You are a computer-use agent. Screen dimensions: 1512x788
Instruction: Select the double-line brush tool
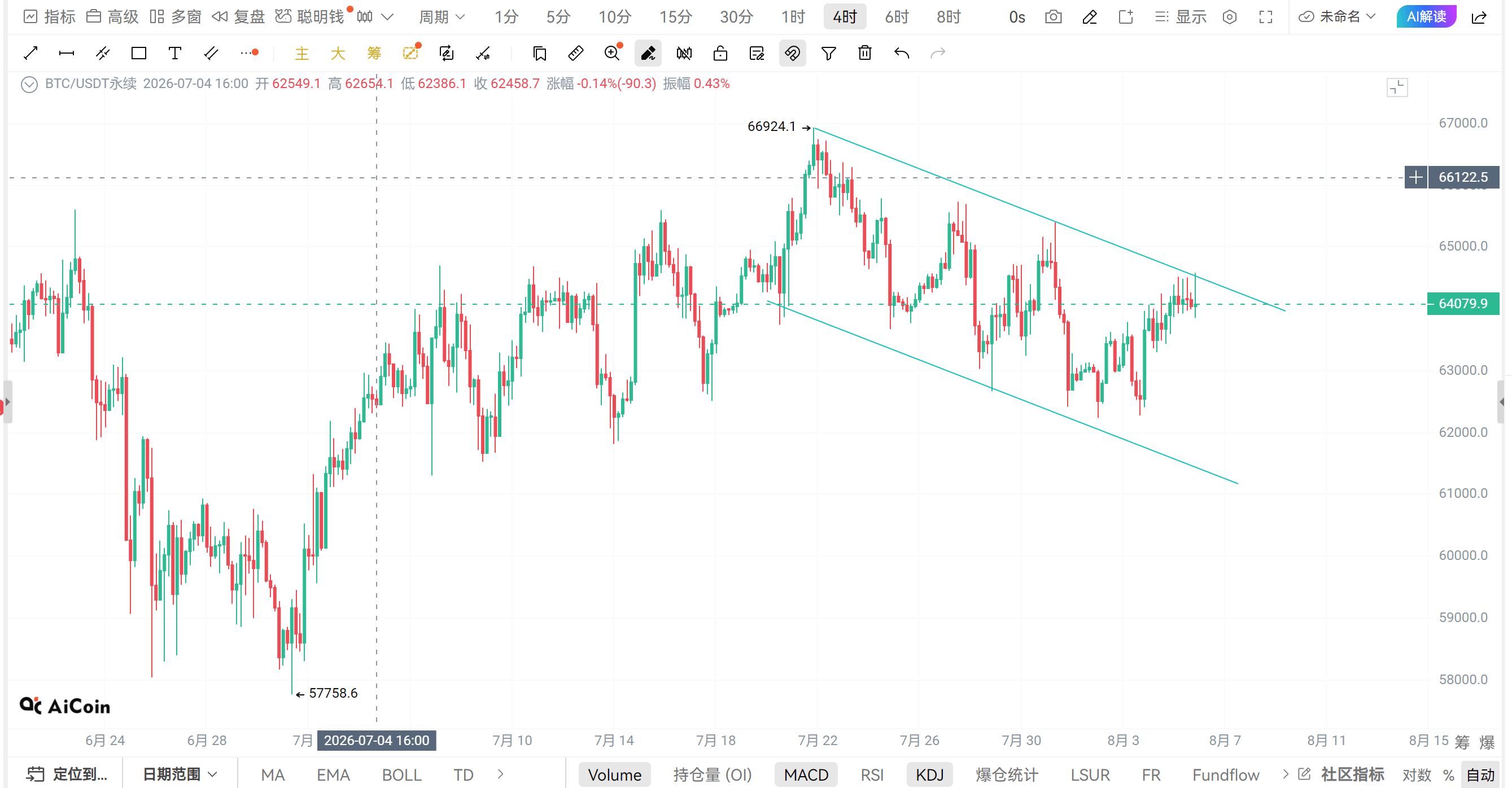coord(211,54)
